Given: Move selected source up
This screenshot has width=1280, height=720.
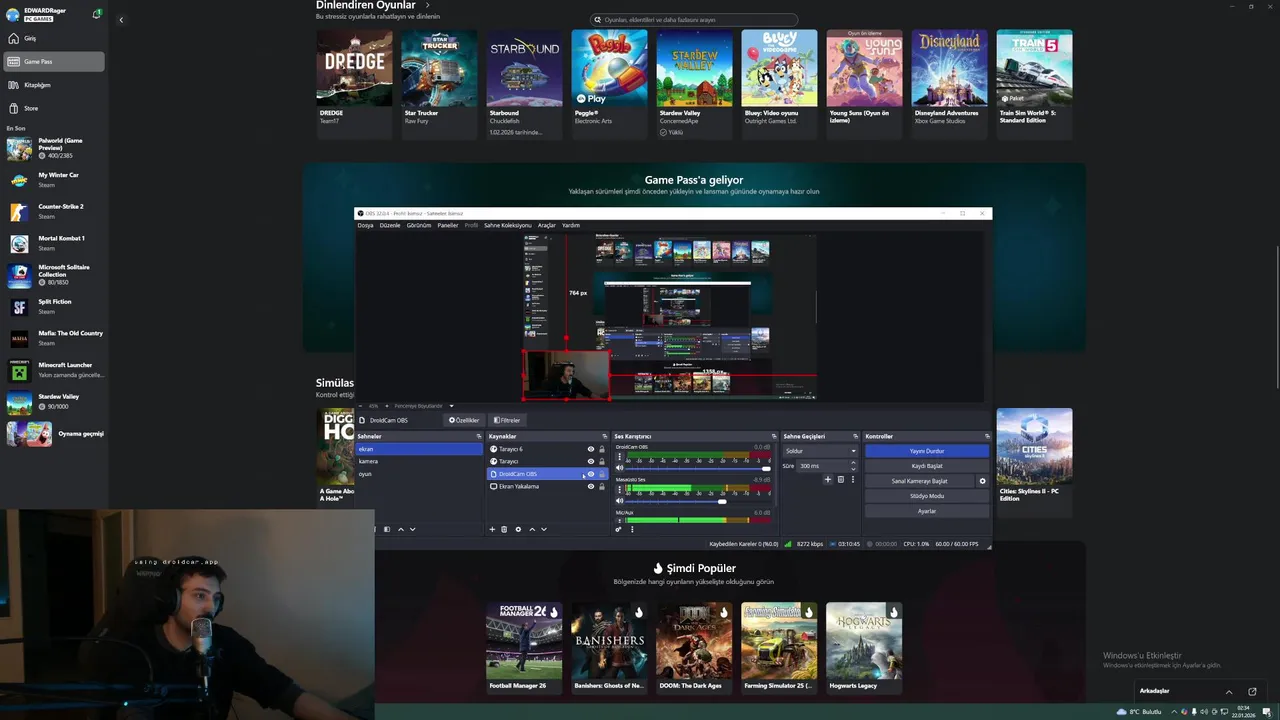Looking at the screenshot, I should 532,529.
